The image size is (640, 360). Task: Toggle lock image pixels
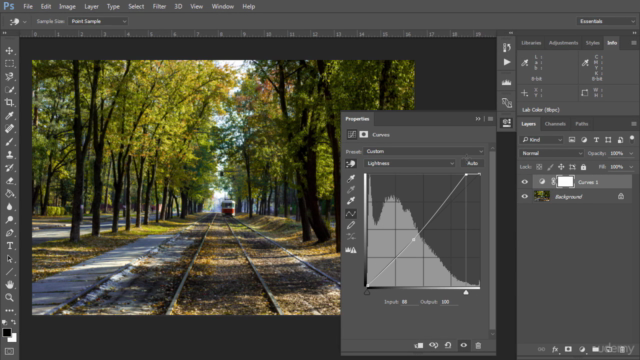(550, 167)
